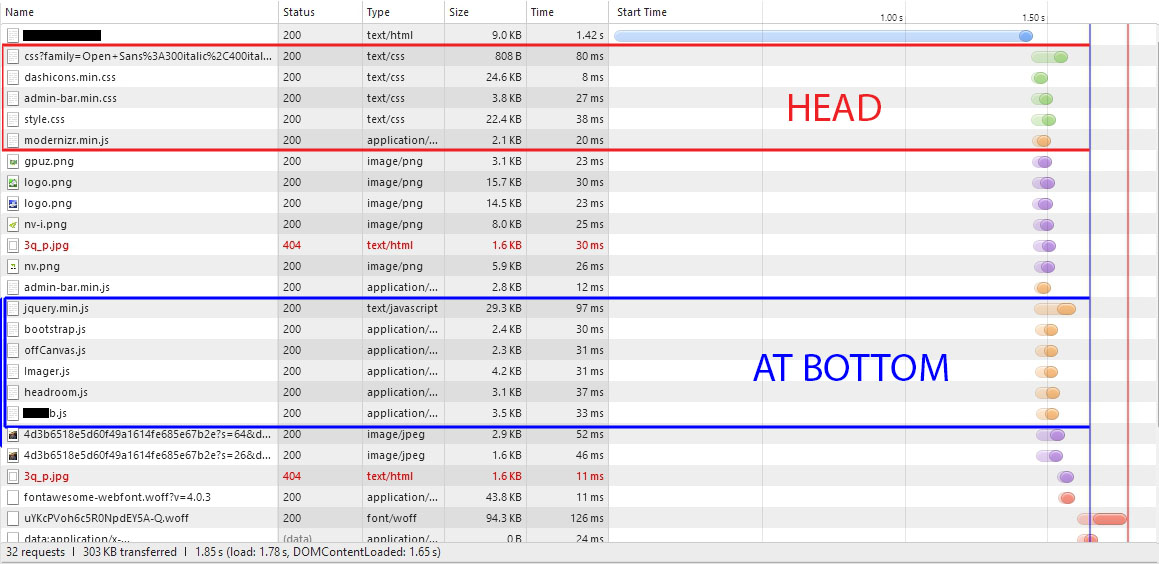
Task: Sort by the Type column header
Action: pyautogui.click(x=378, y=12)
